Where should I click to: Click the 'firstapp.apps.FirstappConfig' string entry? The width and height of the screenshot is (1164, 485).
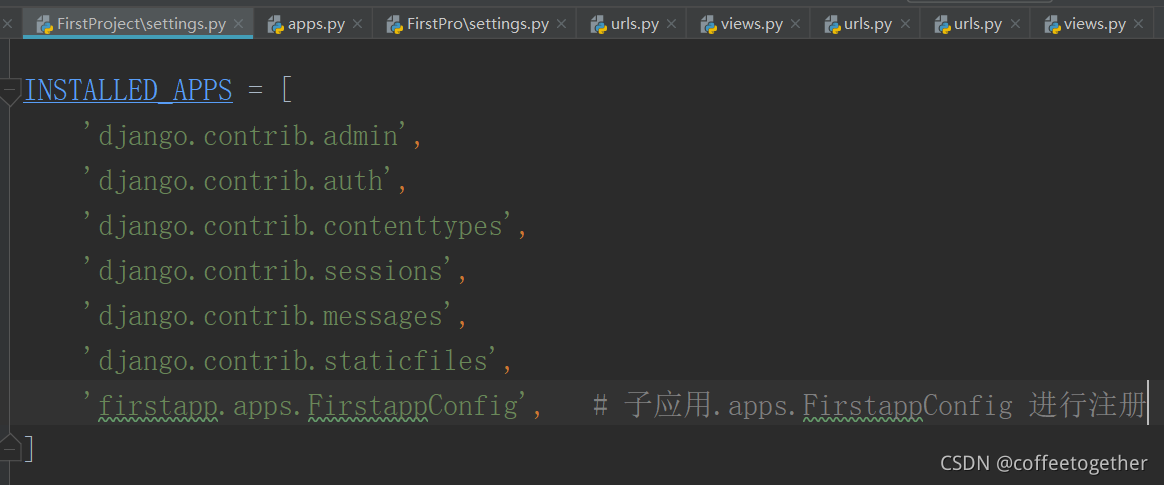coord(312,406)
